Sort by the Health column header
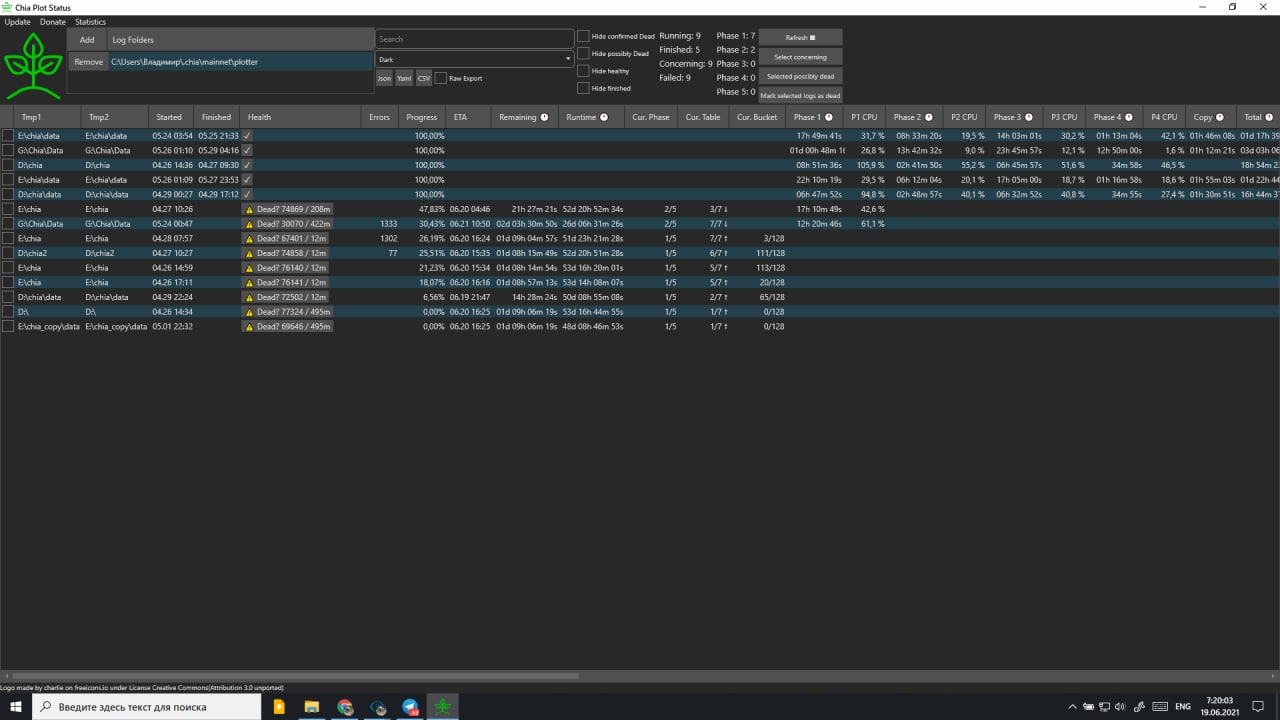The image size is (1280, 720). 301,117
